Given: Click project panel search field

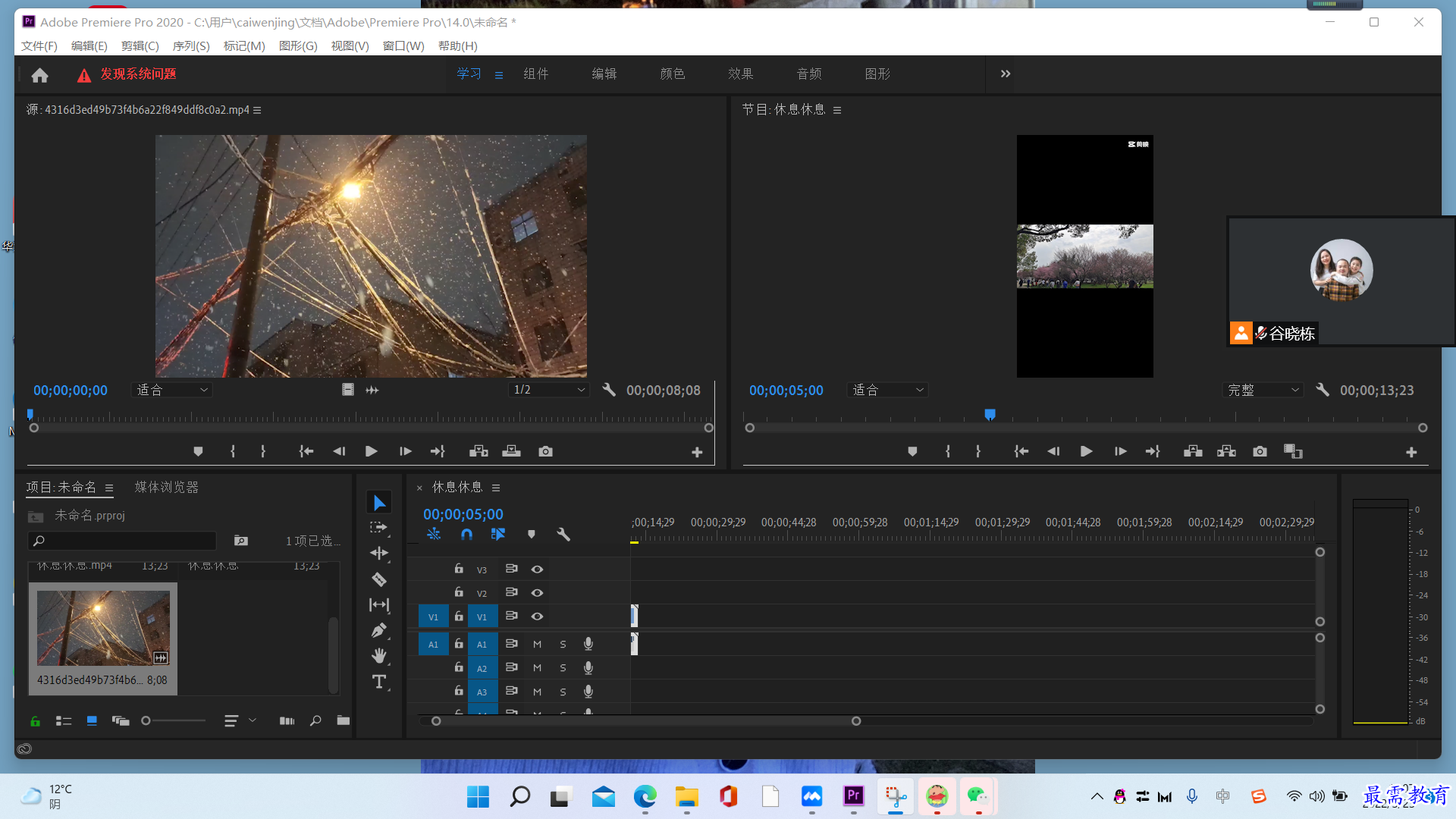Looking at the screenshot, I should [122, 541].
